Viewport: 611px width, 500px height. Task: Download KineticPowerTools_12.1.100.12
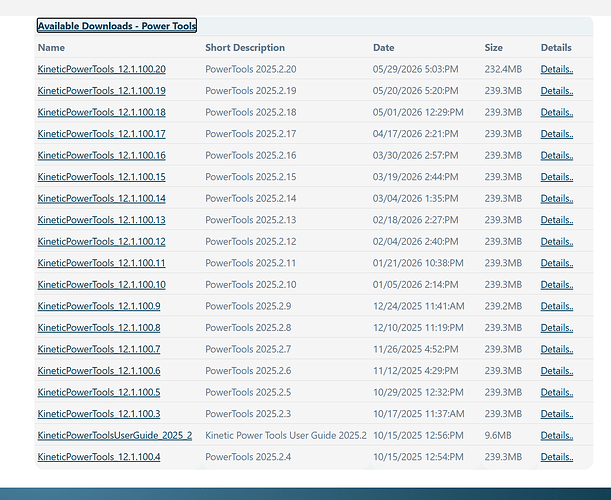[101, 242]
